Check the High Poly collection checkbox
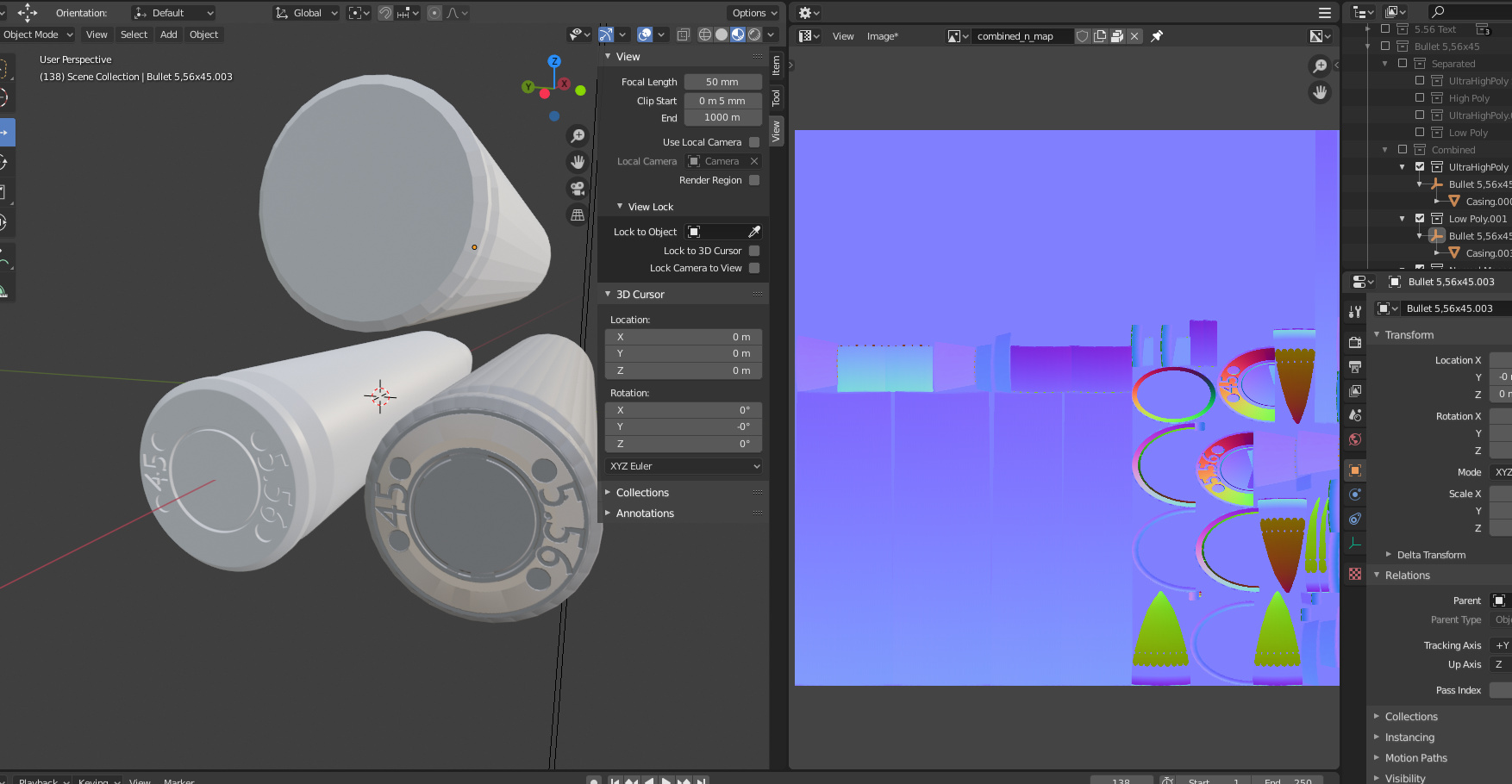 (x=1420, y=98)
